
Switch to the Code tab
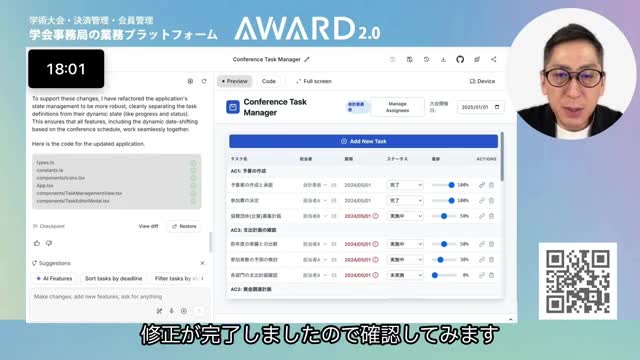click(x=269, y=81)
